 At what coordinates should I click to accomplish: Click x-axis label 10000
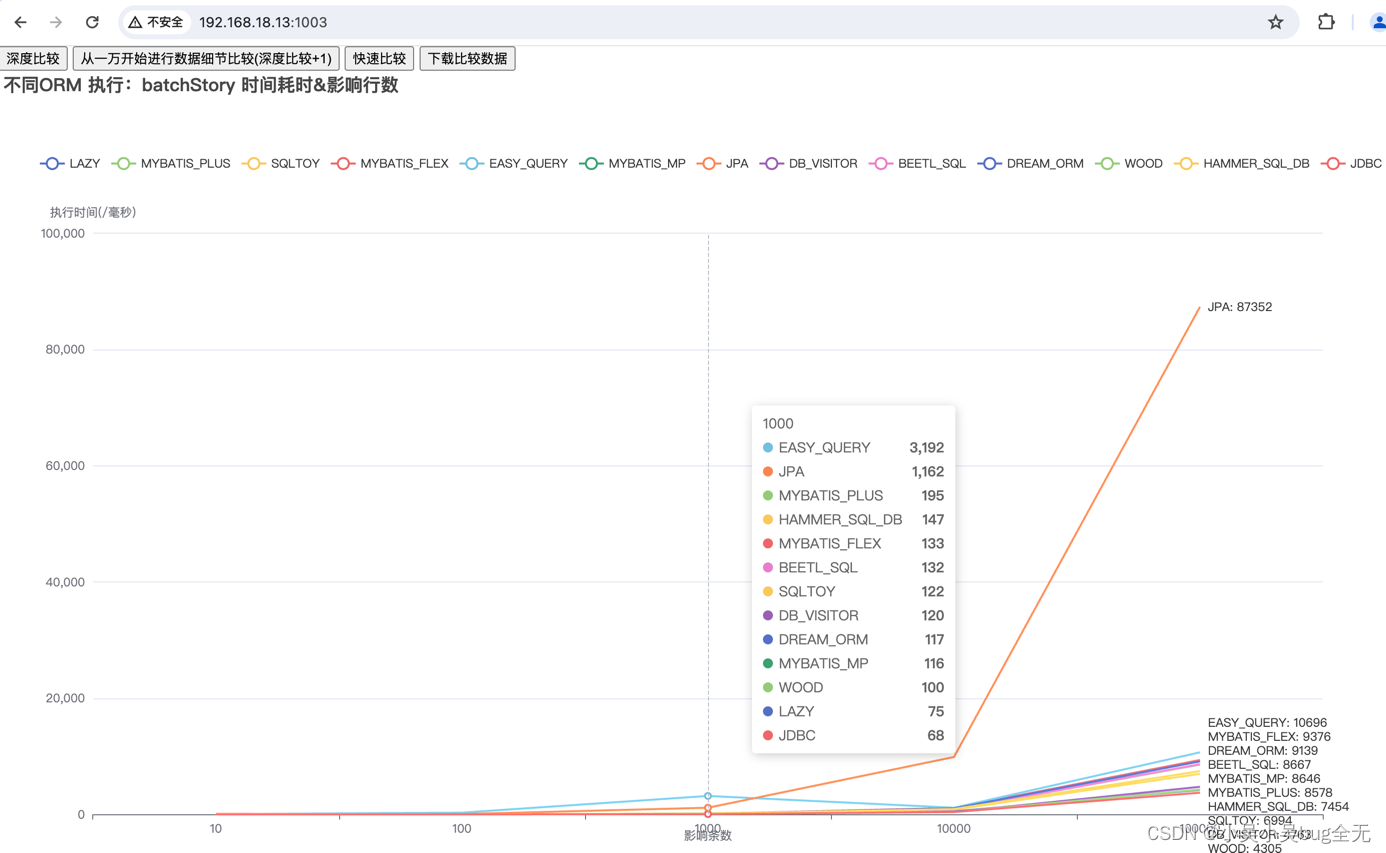pyautogui.click(x=954, y=829)
